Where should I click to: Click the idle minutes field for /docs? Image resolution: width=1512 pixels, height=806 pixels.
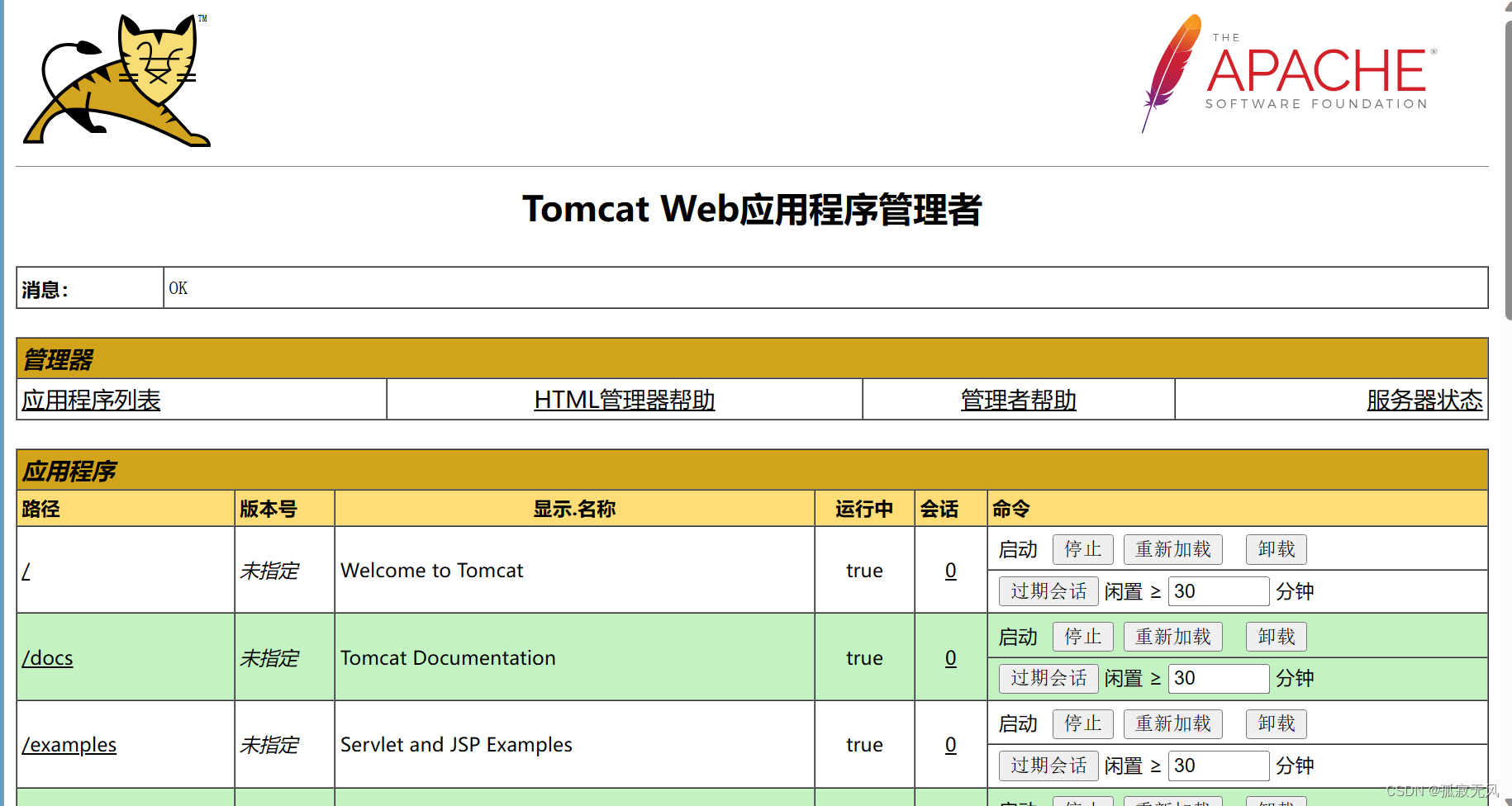1219,678
